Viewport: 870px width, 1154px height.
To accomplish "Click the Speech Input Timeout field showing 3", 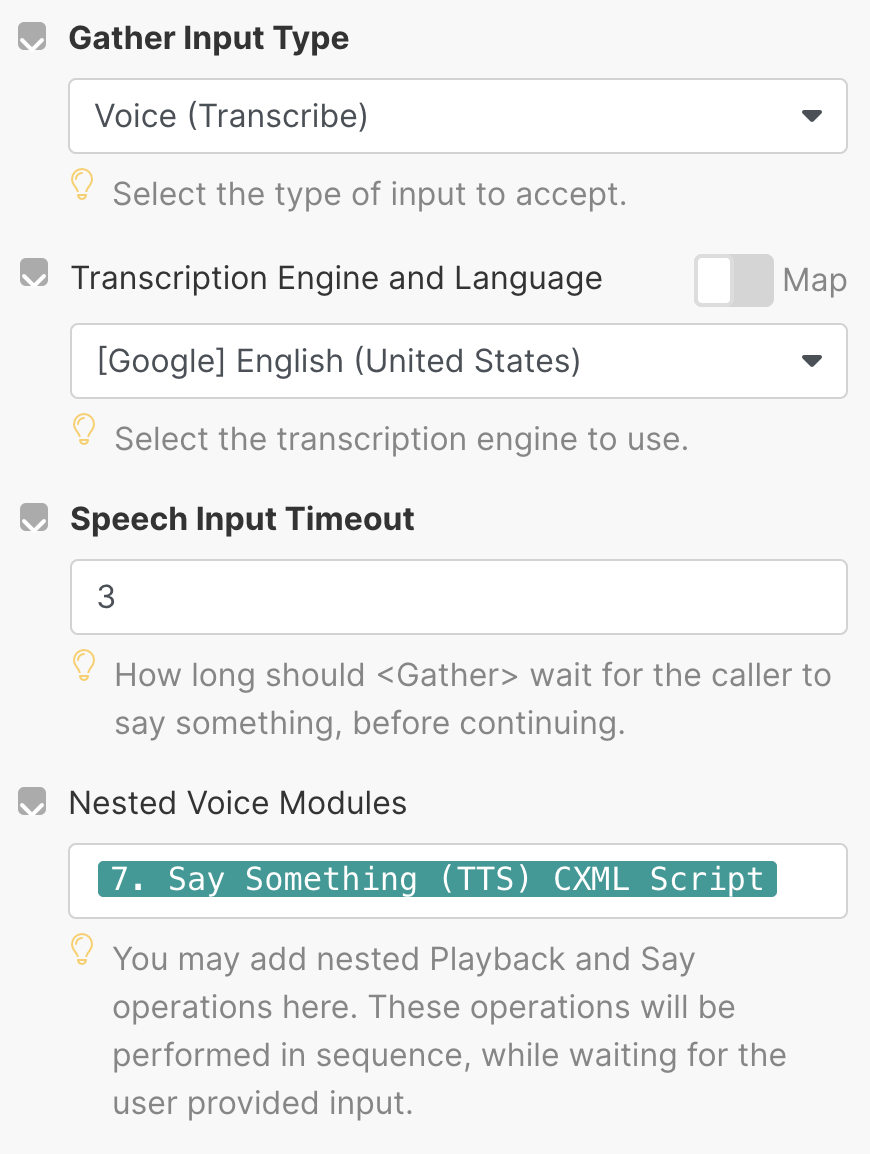I will coord(458,597).
